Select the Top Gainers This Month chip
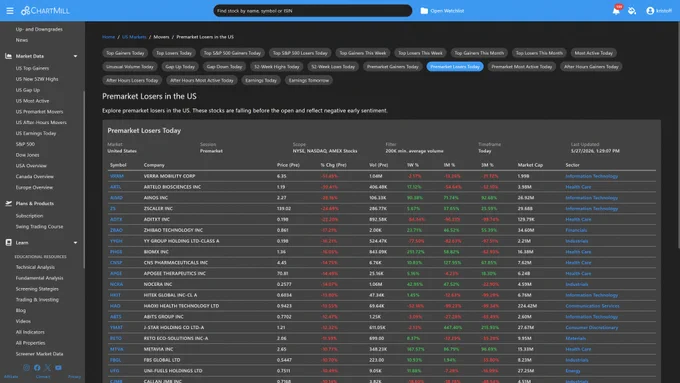Viewport: 680px width, 383px height. pos(479,53)
